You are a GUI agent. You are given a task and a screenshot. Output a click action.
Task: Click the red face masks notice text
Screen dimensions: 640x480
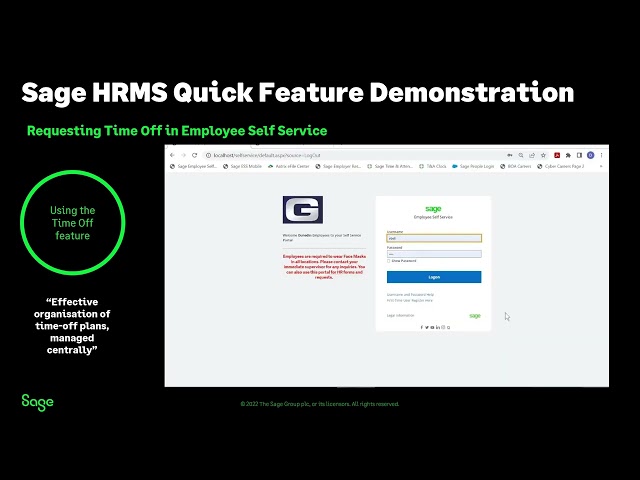click(x=324, y=267)
